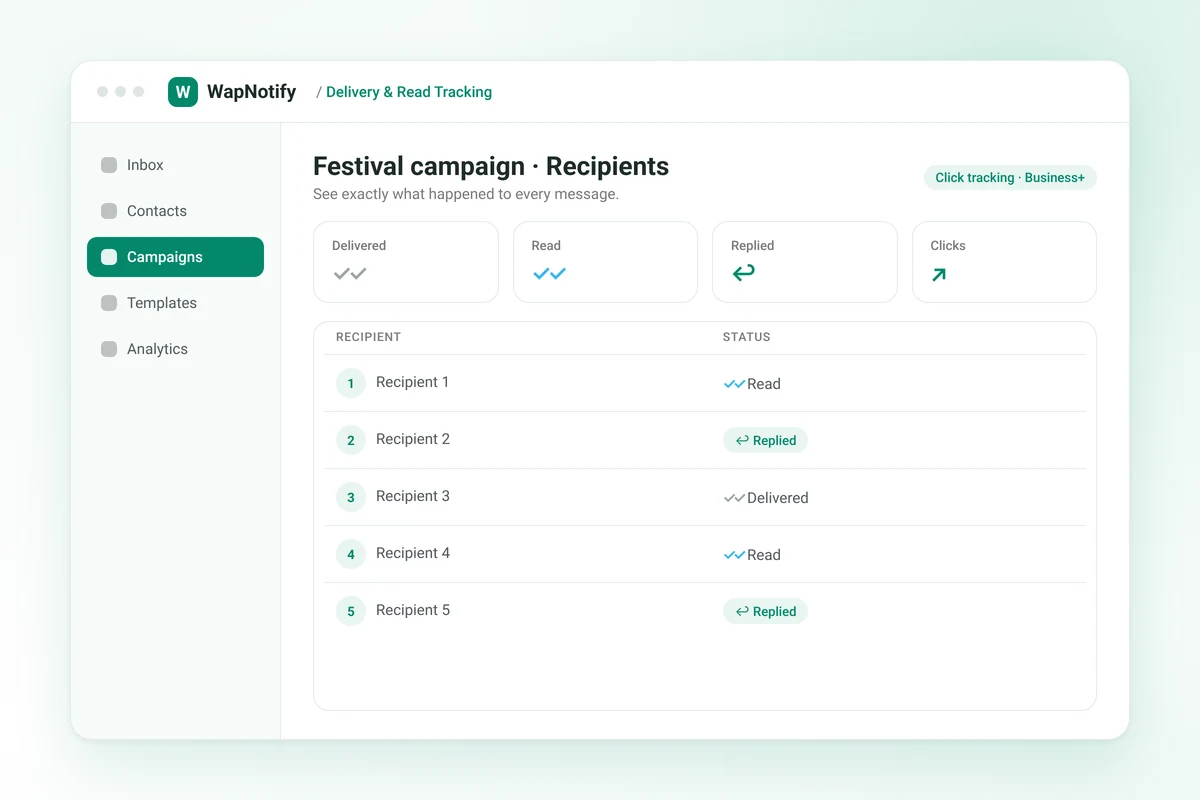1200x800 pixels.
Task: Click the number 3 badge for Recipient 3
Action: (x=351, y=497)
